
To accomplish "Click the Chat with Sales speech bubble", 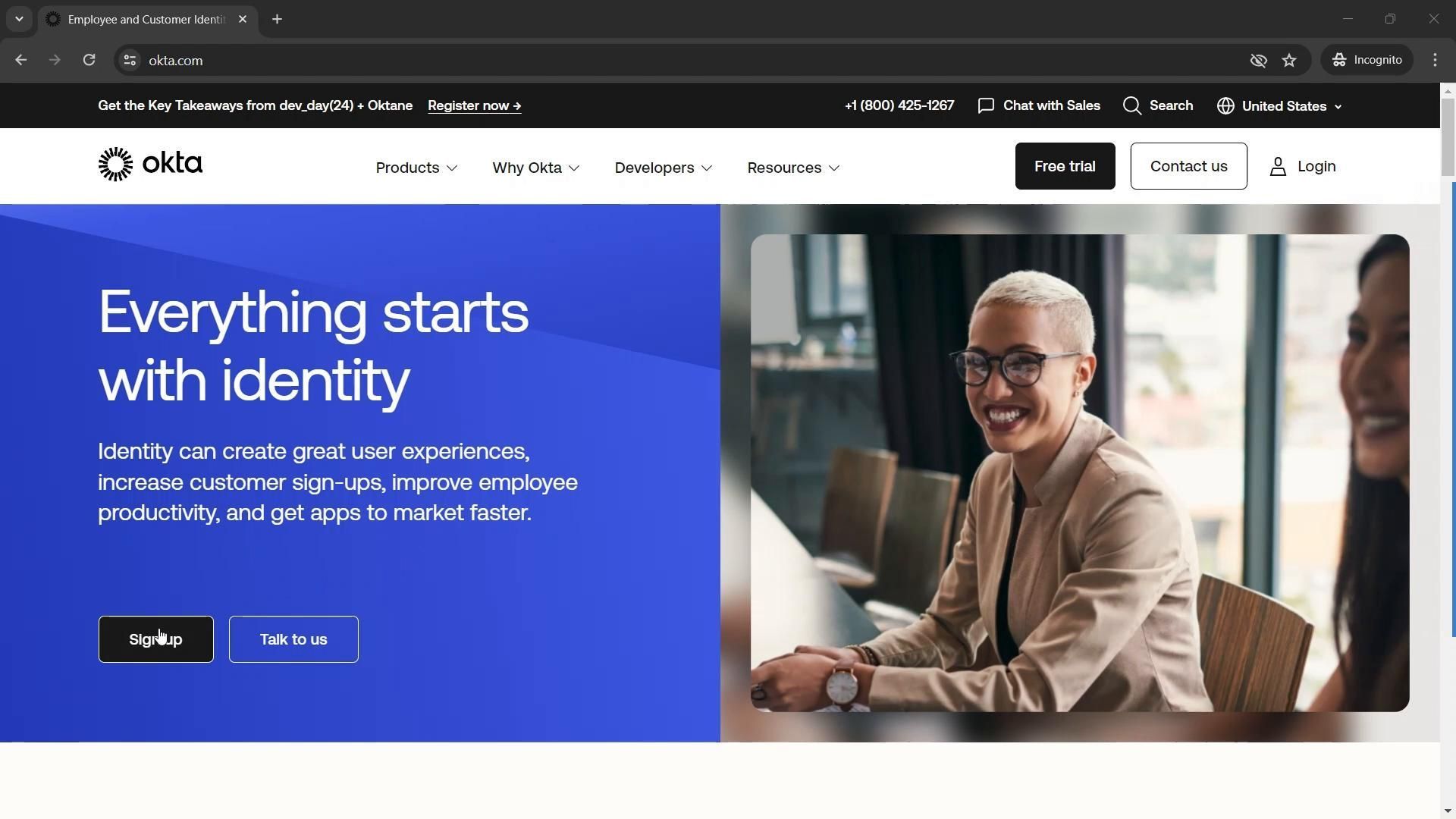I will click(x=986, y=106).
